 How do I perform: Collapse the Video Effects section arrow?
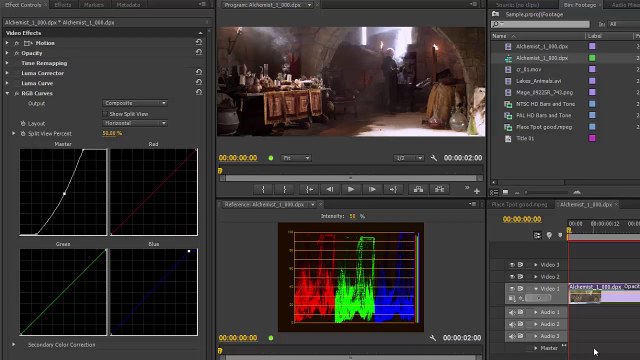click(200, 33)
